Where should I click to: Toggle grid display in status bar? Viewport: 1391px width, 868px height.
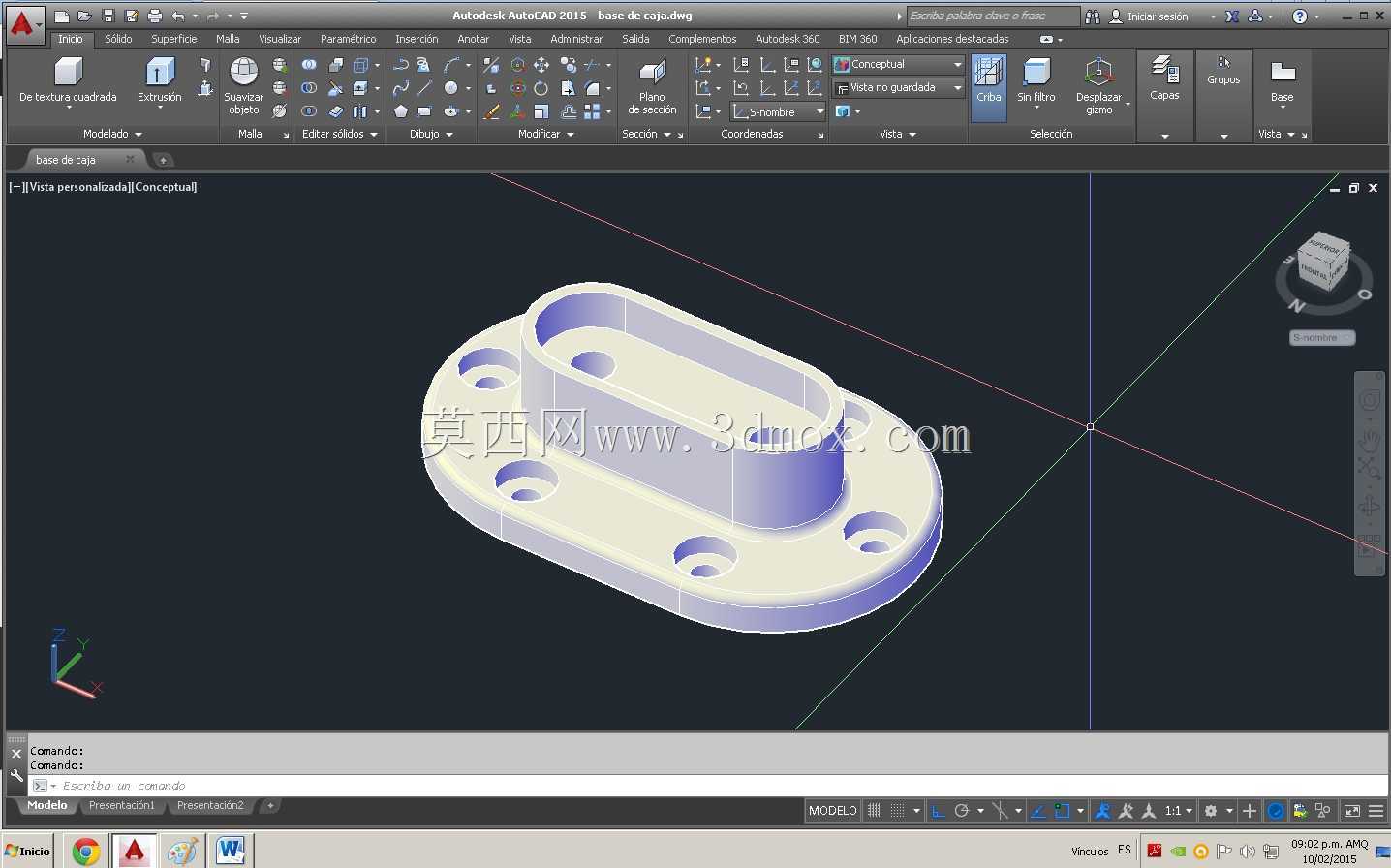(x=875, y=811)
